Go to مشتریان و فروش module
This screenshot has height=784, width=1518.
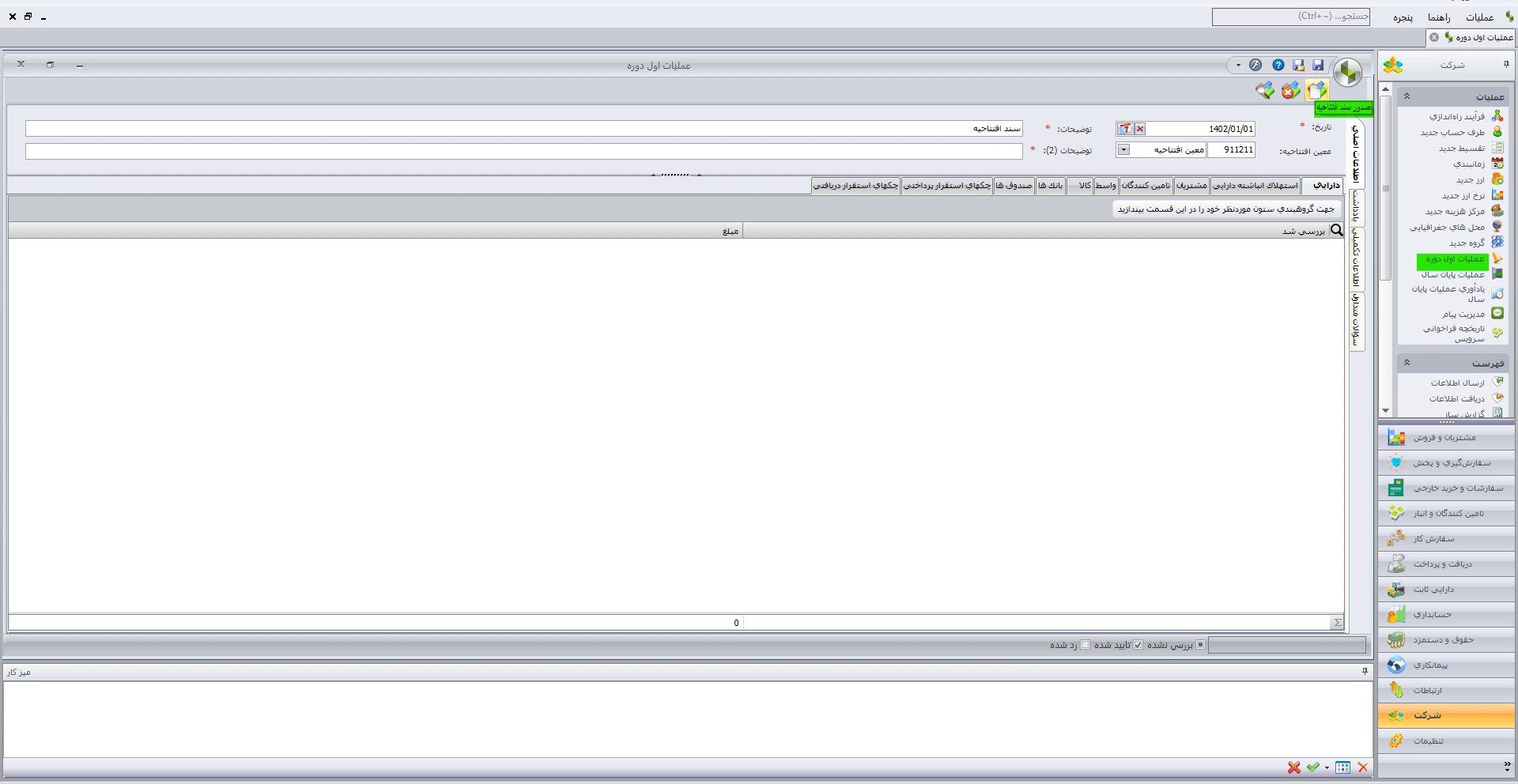tap(1446, 438)
